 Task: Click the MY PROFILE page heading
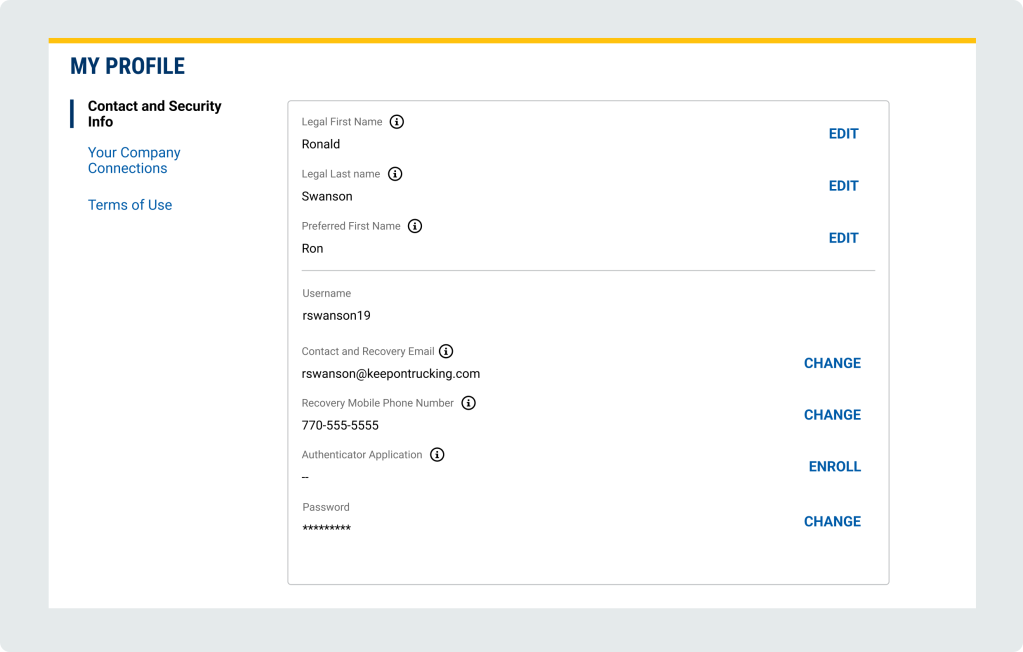click(x=127, y=67)
